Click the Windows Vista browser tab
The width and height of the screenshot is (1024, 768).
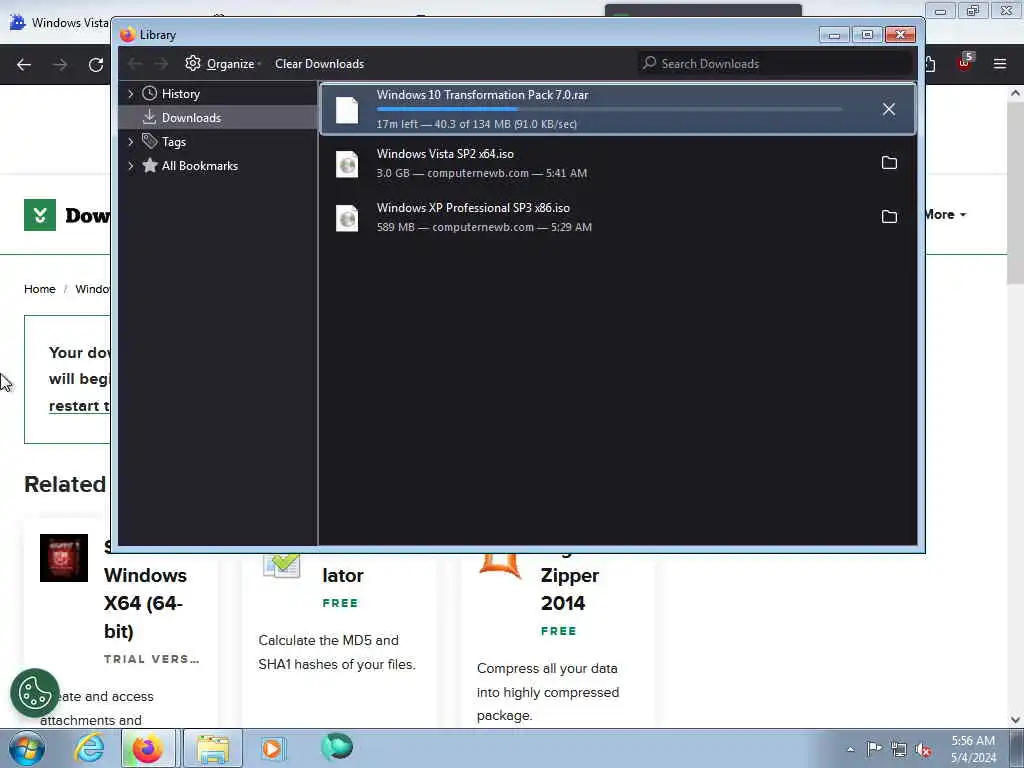tap(60, 22)
